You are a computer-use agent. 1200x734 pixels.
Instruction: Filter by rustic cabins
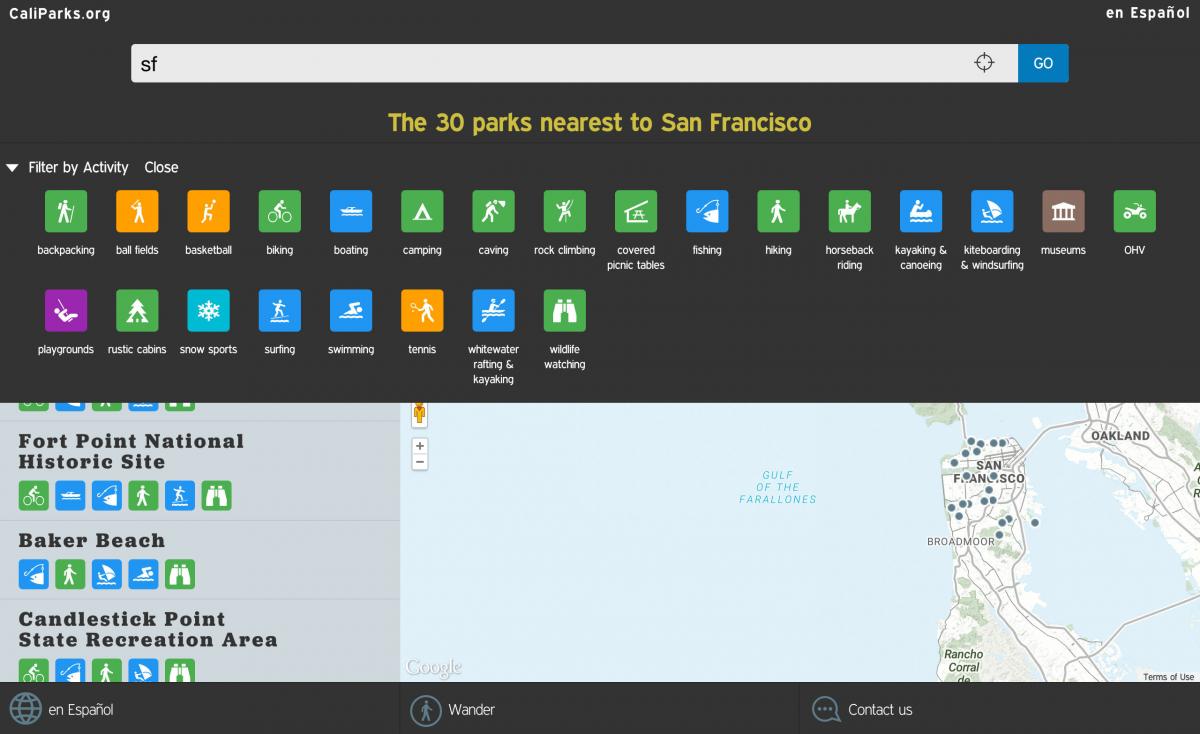click(x=137, y=311)
